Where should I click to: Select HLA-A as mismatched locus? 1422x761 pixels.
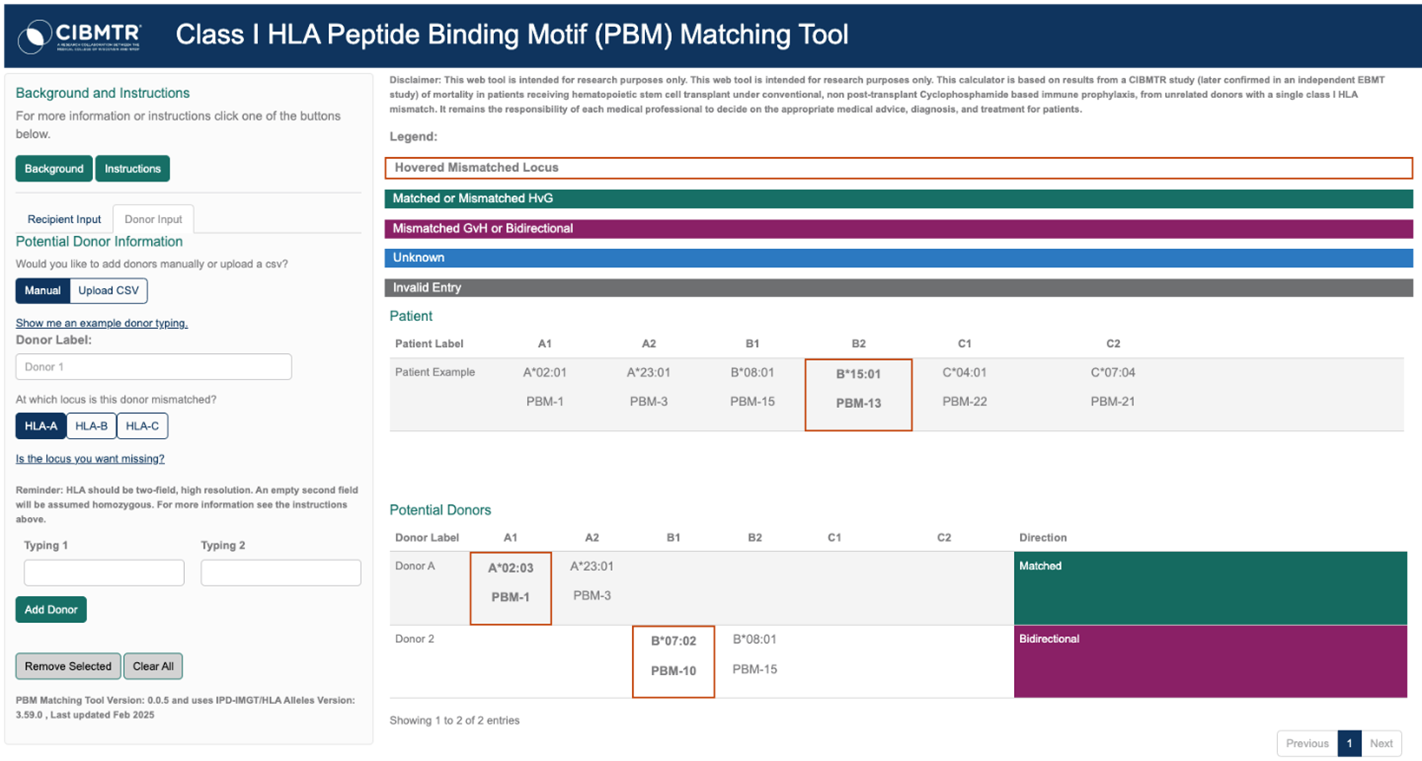pyautogui.click(x=41, y=426)
